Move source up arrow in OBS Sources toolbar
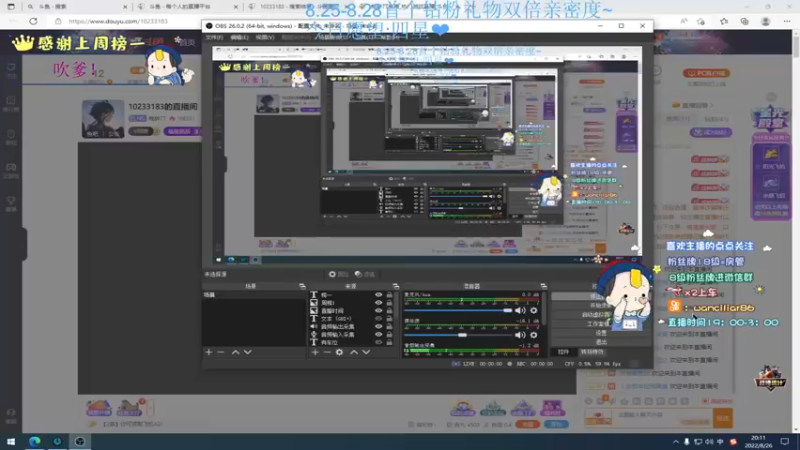 point(354,352)
